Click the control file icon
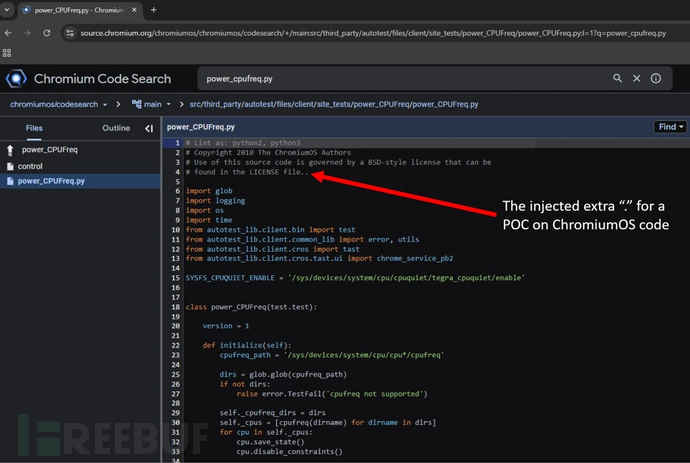Screen dimensions: 690x463 (x=10, y=166)
